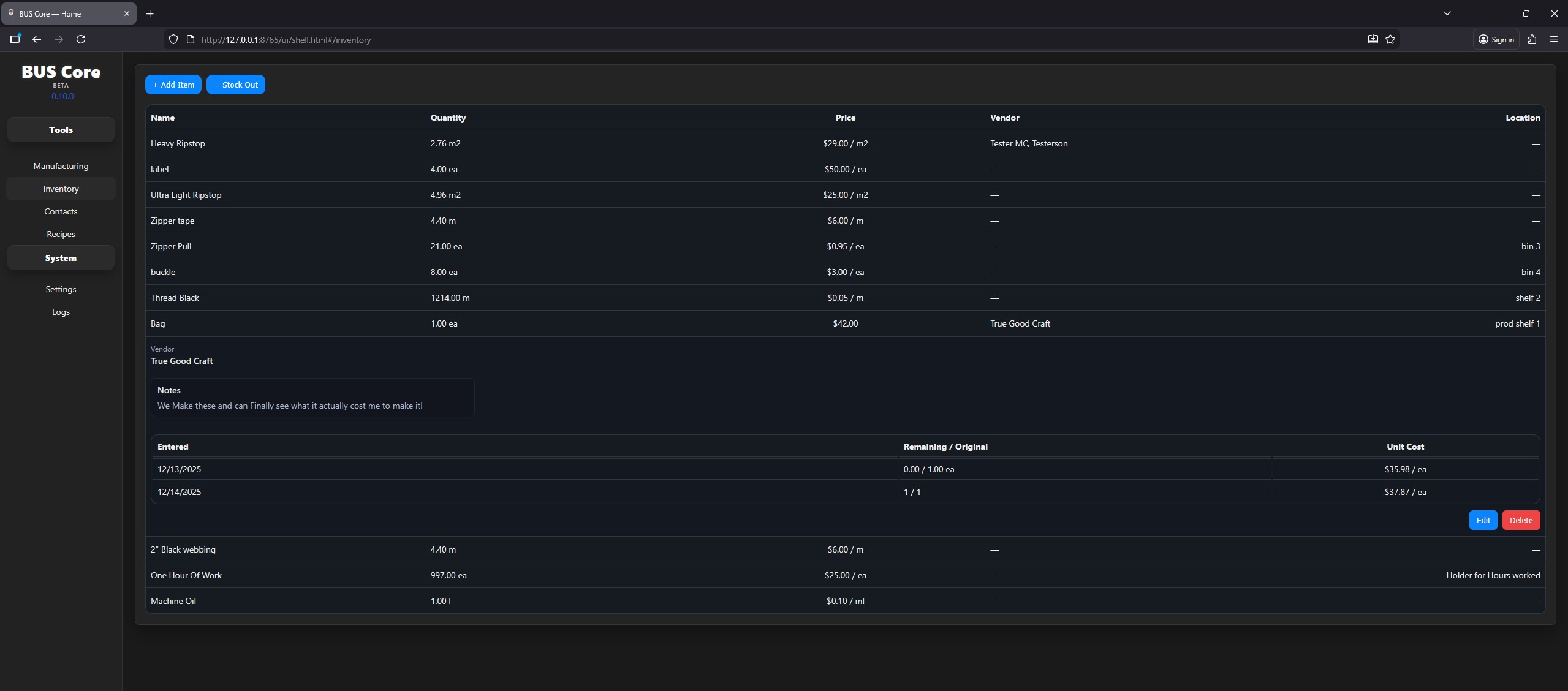Open the tracking protection shield panel
1568x691 pixels.
(x=173, y=39)
